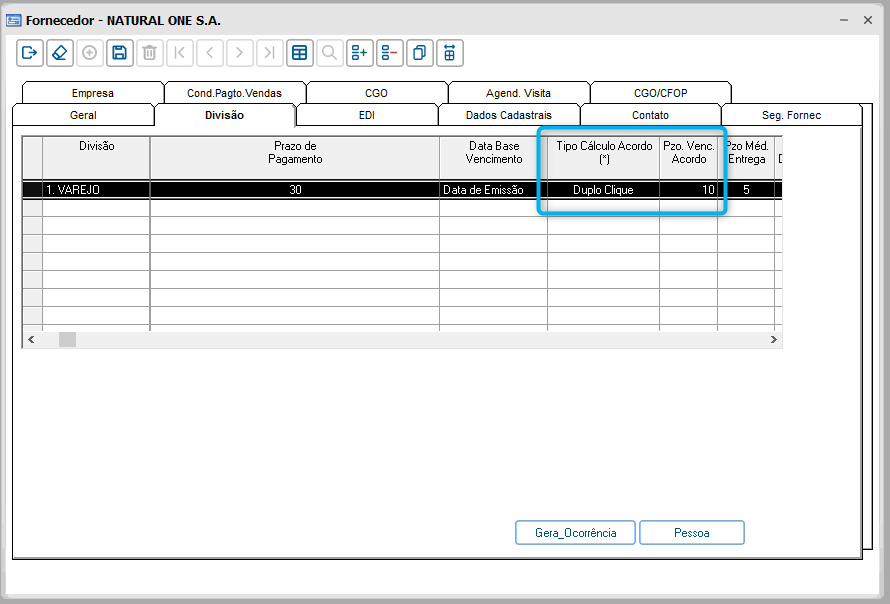Screen dimensions: 890x604
Task: Click the Fornecedor window title icon
Action: click(x=14, y=20)
